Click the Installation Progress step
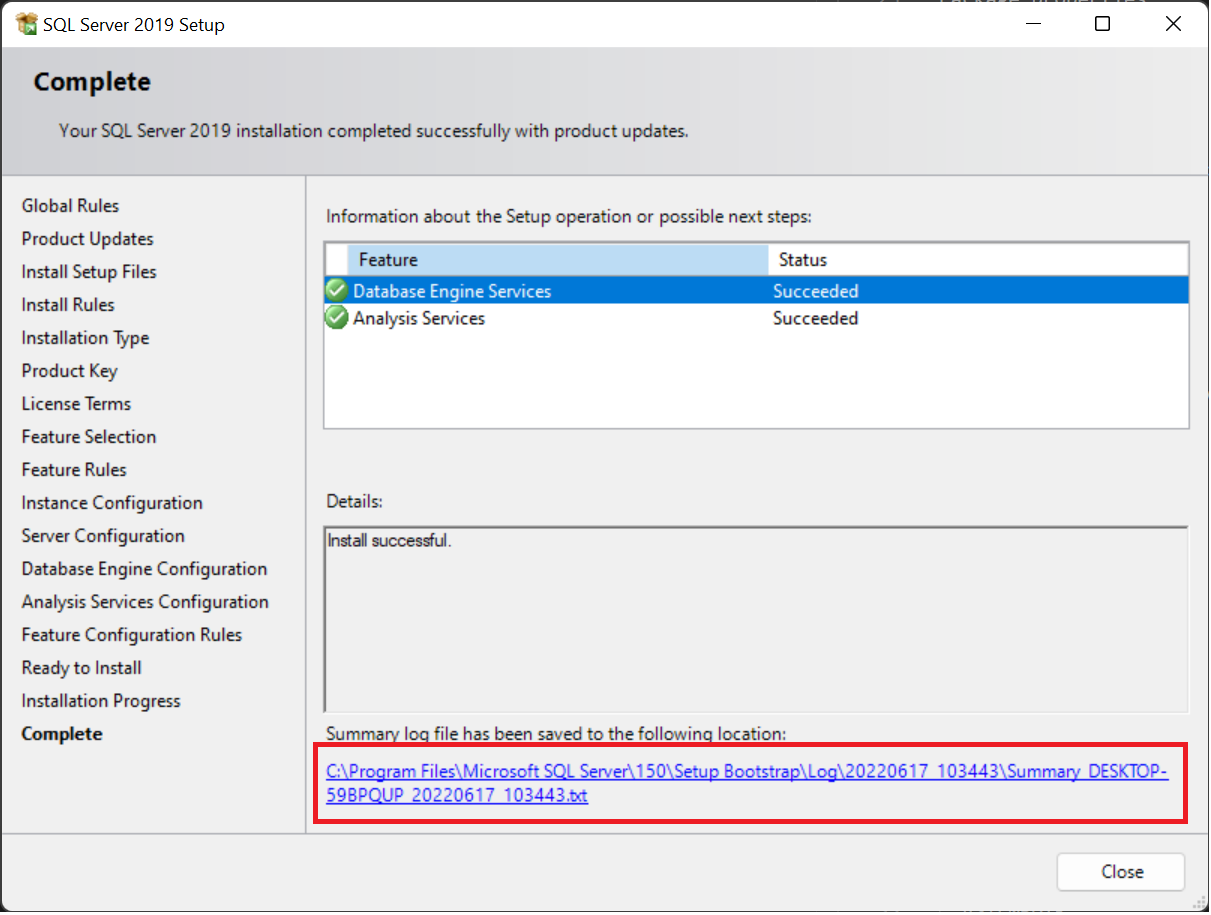The height and width of the screenshot is (915, 1211). point(101,701)
